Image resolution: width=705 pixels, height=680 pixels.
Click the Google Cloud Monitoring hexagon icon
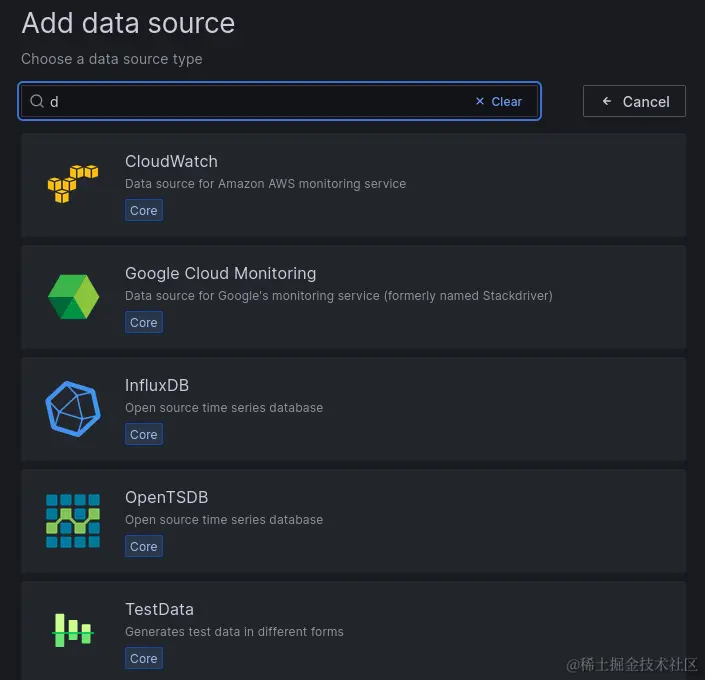73,297
